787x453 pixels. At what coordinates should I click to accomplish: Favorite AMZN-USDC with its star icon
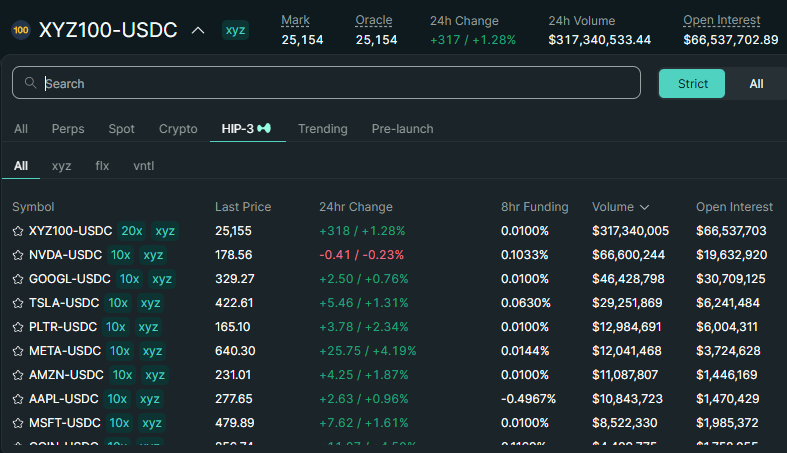pyautogui.click(x=18, y=375)
